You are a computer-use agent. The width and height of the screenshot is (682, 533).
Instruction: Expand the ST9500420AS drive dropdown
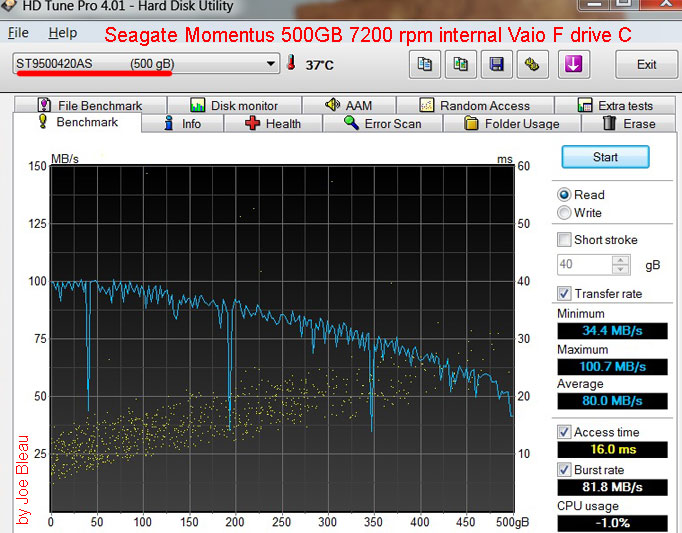271,64
